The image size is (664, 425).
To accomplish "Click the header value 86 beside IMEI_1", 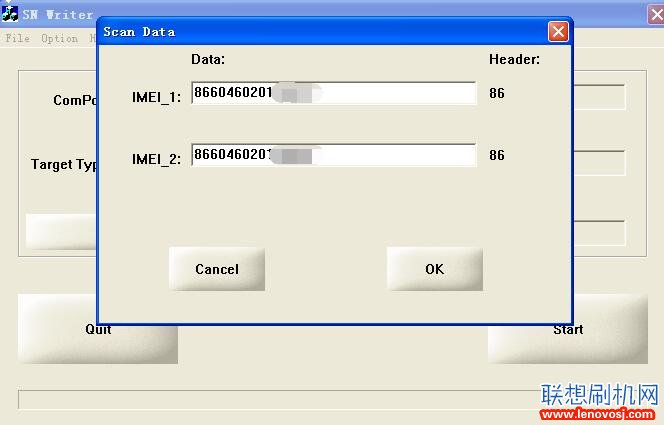I will 497,93.
